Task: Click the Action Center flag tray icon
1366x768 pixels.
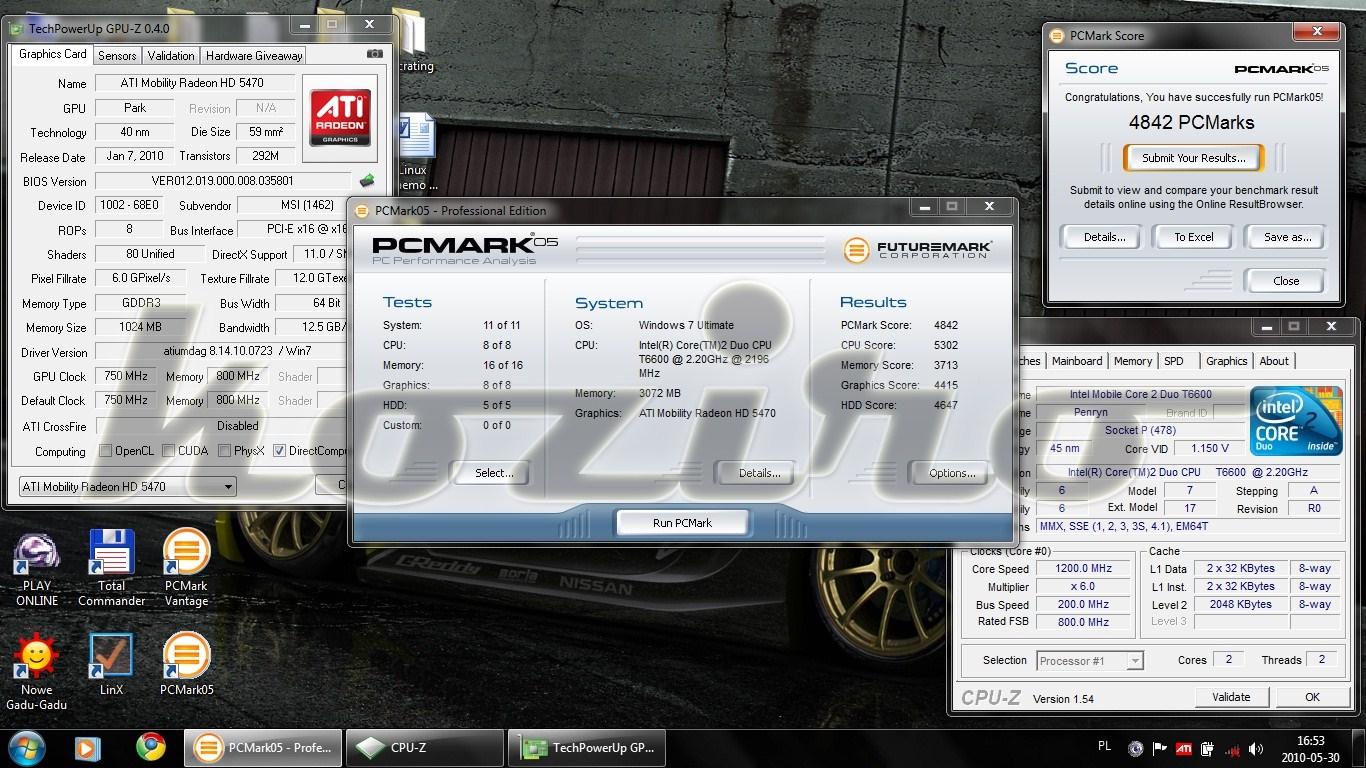Action: (1159, 747)
